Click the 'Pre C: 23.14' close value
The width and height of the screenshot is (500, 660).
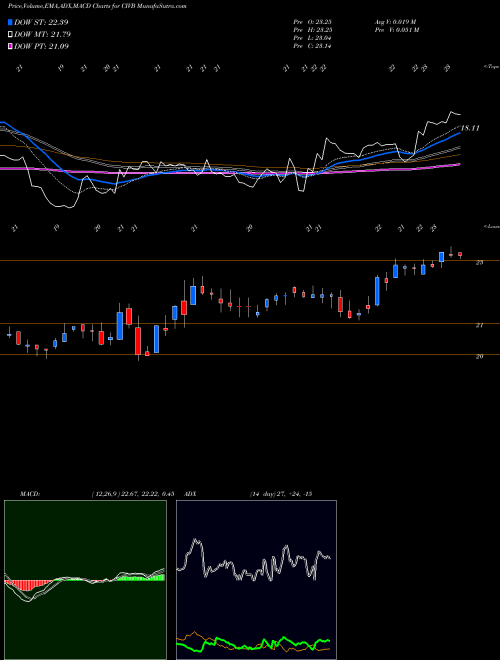(x=312, y=46)
